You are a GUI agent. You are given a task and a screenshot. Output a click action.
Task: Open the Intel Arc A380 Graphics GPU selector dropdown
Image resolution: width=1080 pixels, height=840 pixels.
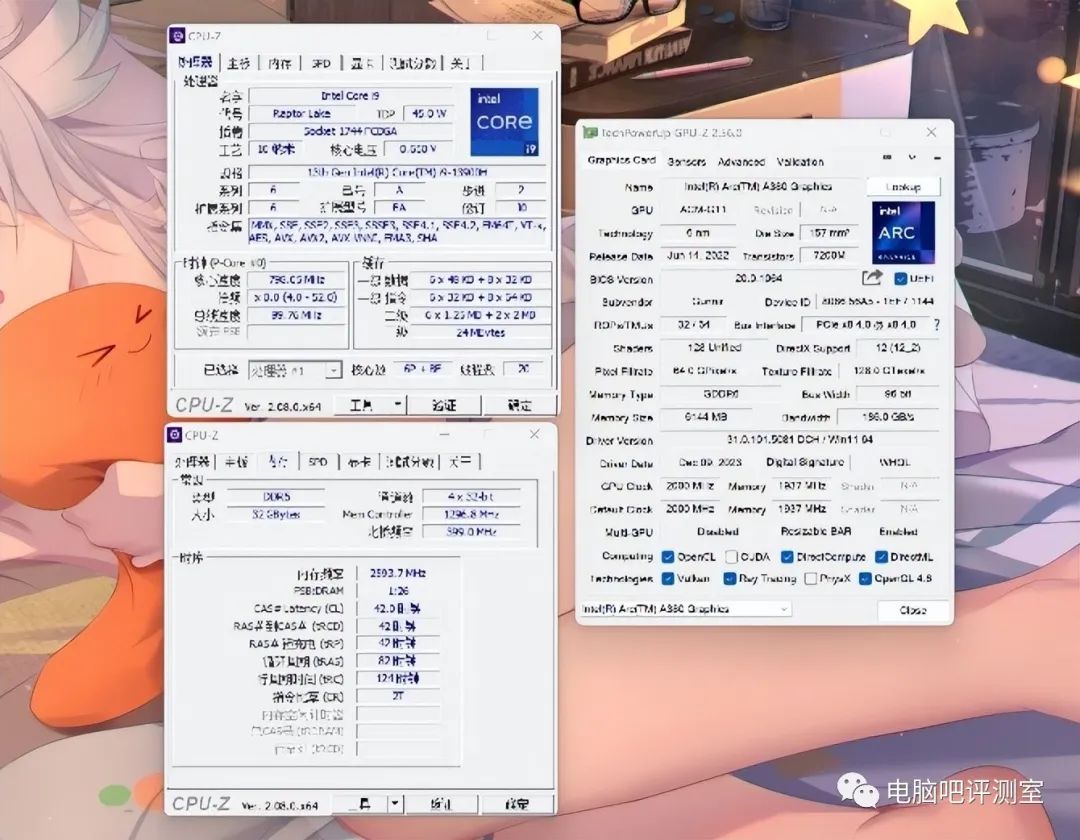click(685, 609)
